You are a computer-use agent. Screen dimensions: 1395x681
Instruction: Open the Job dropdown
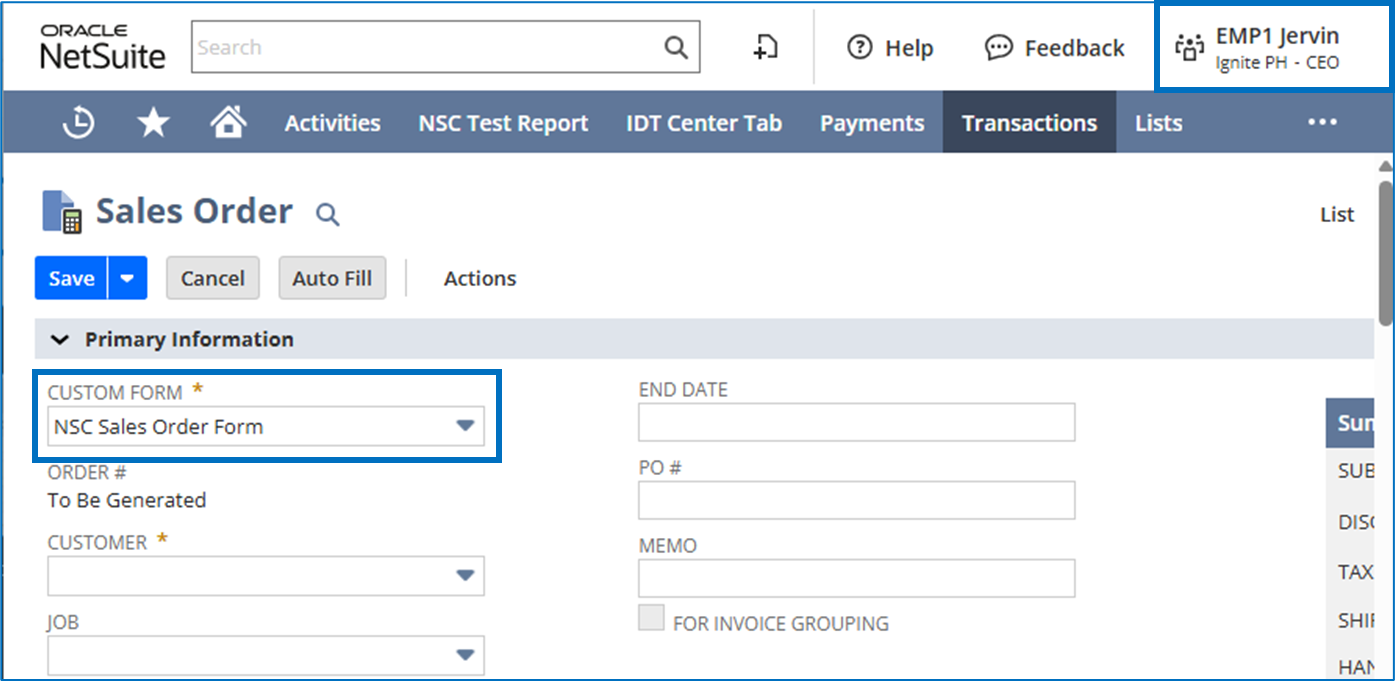click(x=266, y=655)
